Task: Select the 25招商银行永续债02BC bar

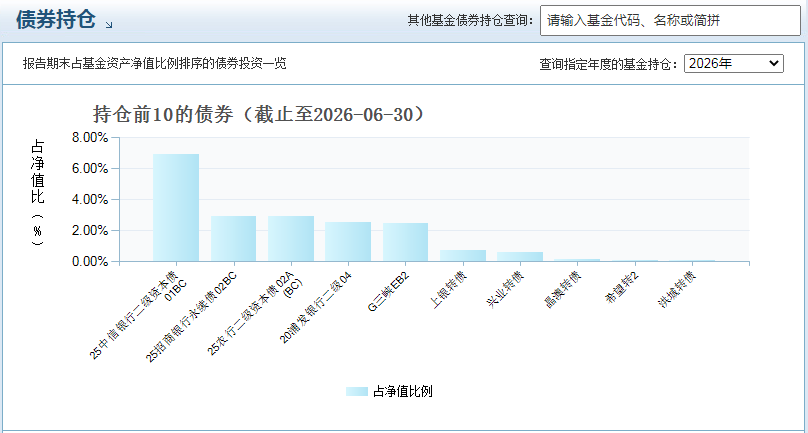Action: click(x=233, y=239)
